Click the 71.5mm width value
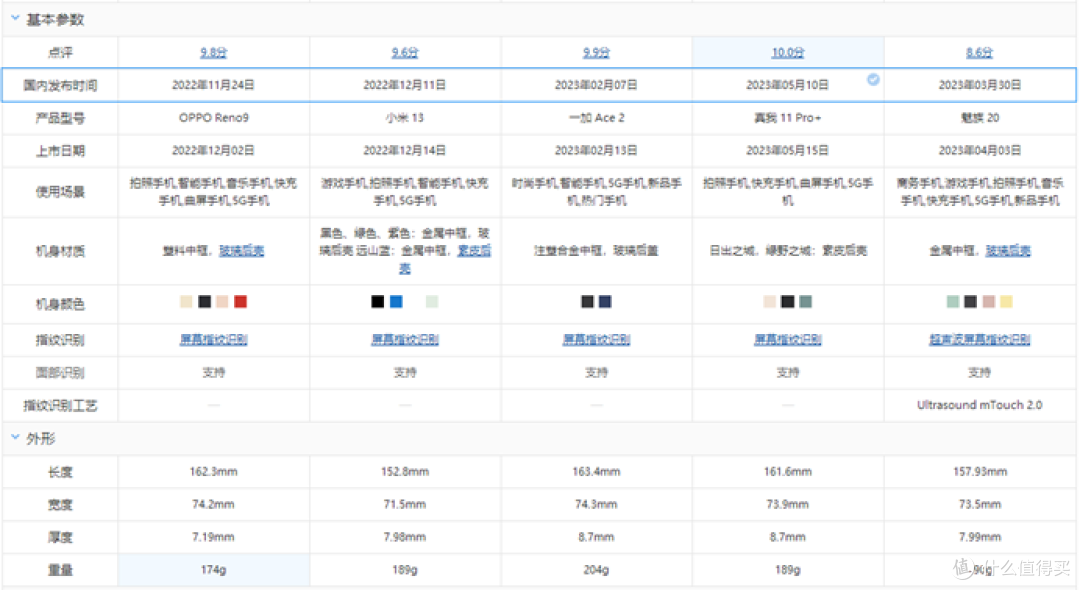This screenshot has height=590, width=1080. (405, 504)
